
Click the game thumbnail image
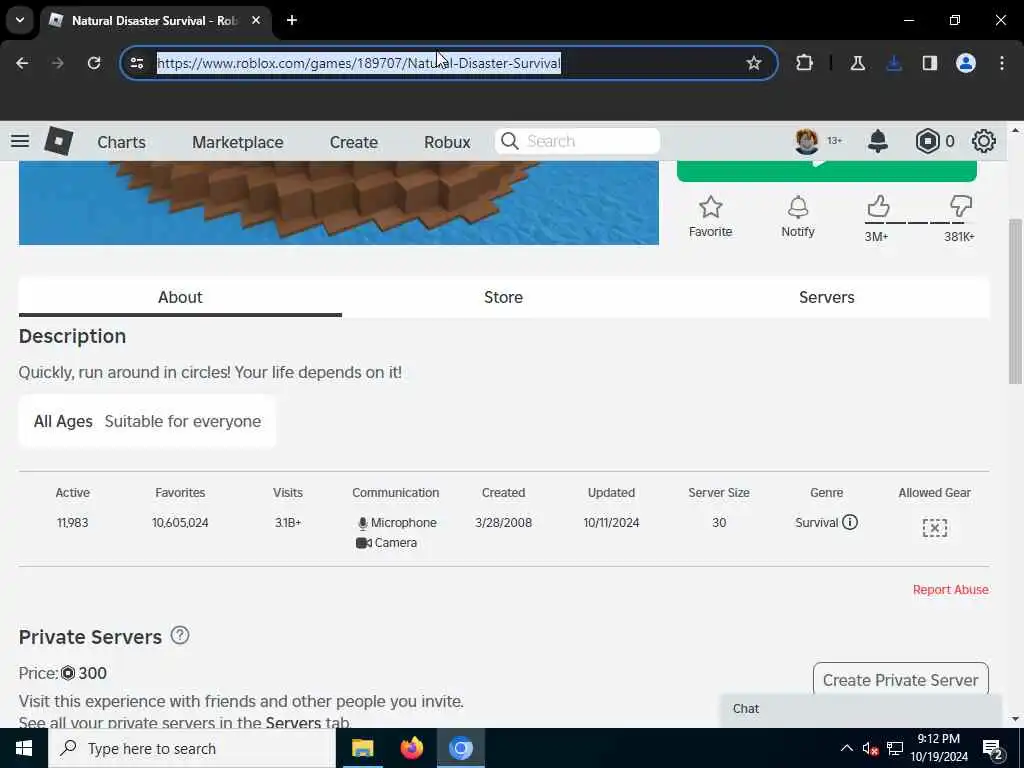(338, 202)
